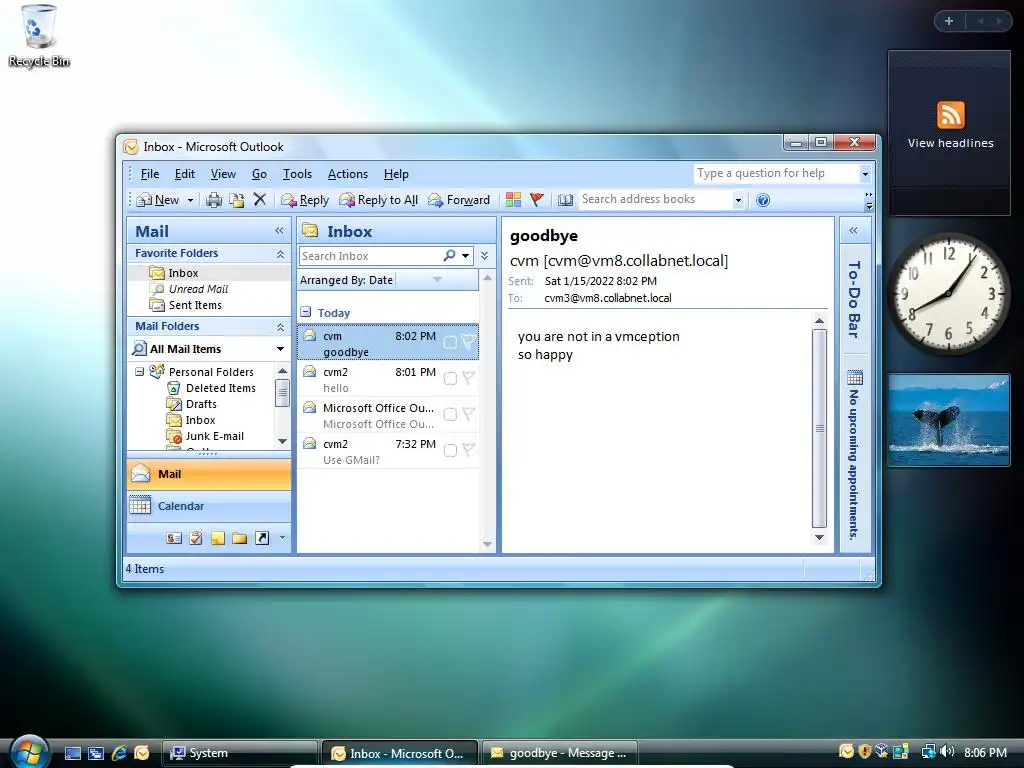The image size is (1024, 768).
Task: Select Drafts folder in Personal Folders
Action: 201,404
